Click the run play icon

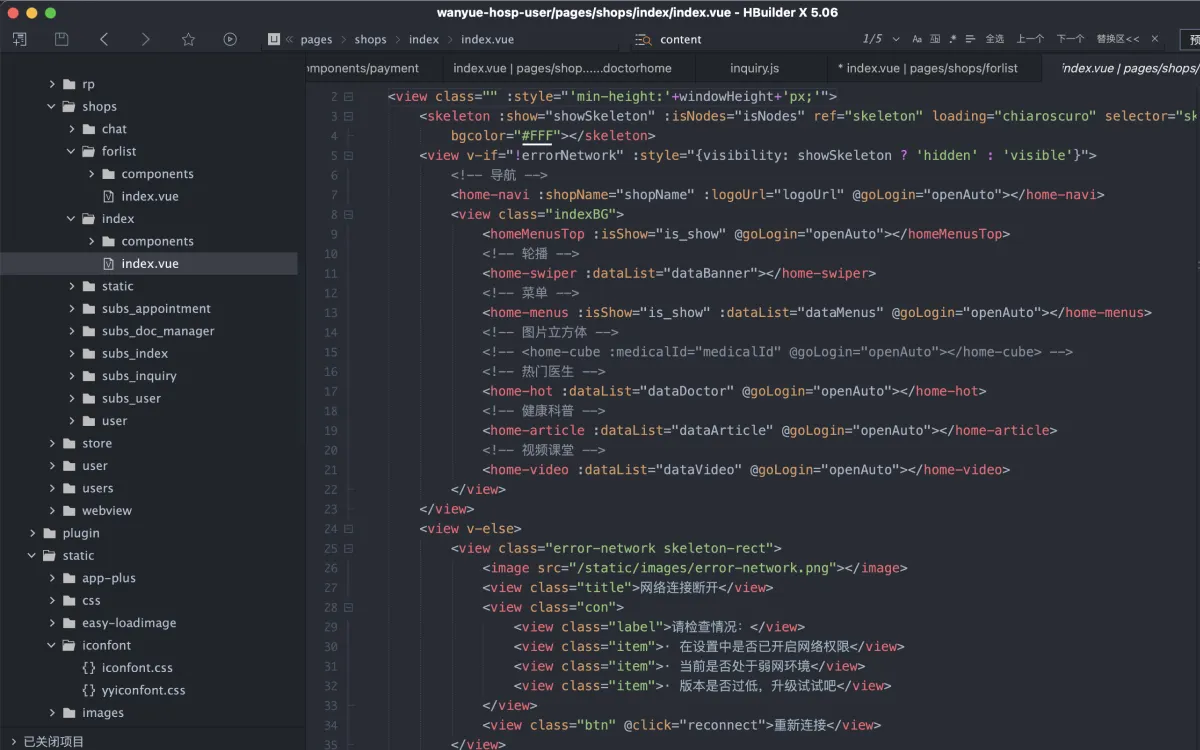point(230,39)
